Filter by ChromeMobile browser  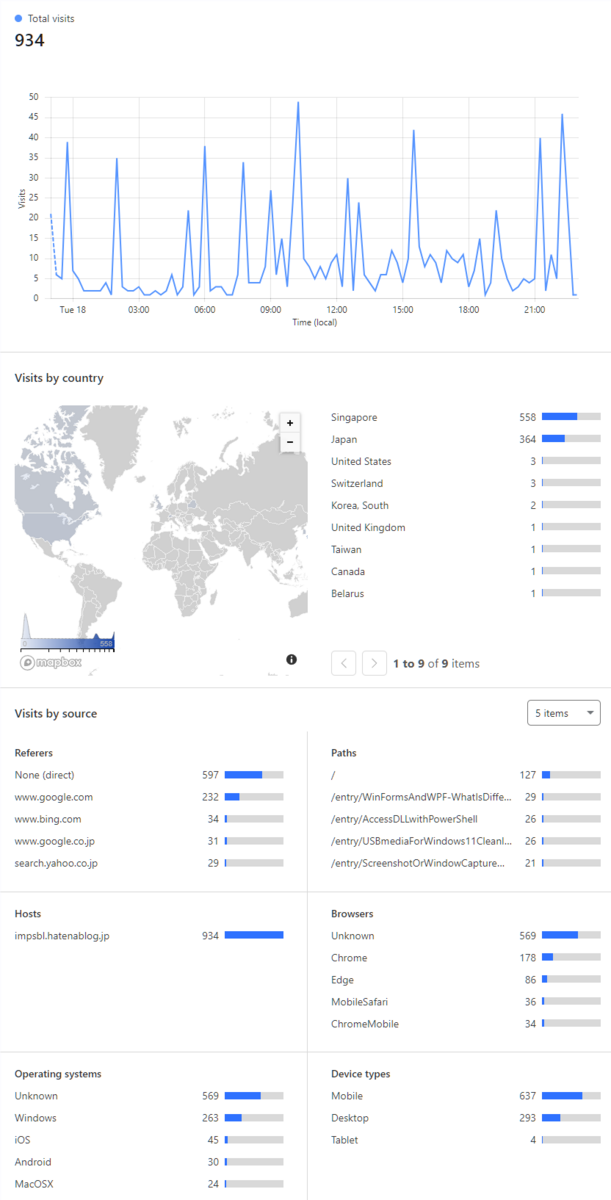pos(466,1024)
